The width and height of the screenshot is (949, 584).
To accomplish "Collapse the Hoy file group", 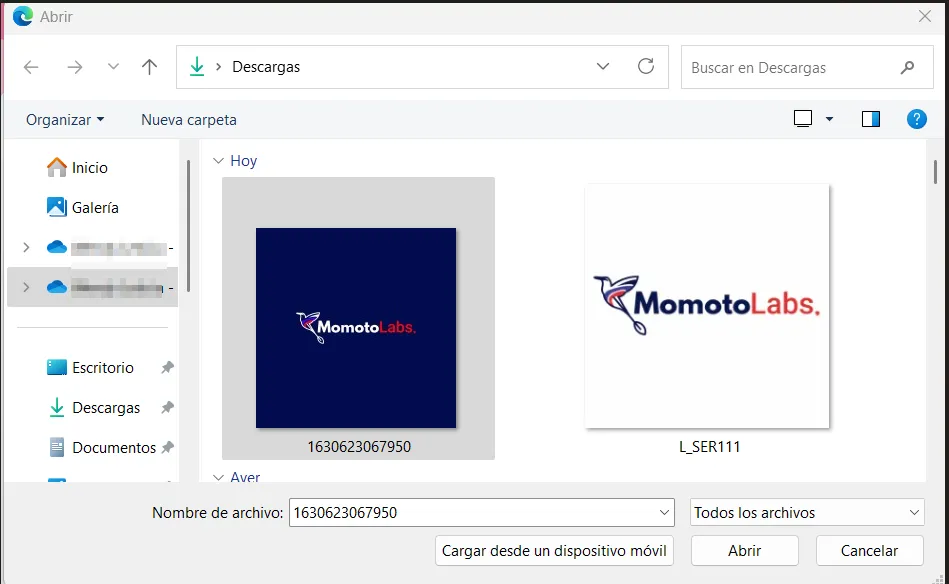I will tap(219, 160).
